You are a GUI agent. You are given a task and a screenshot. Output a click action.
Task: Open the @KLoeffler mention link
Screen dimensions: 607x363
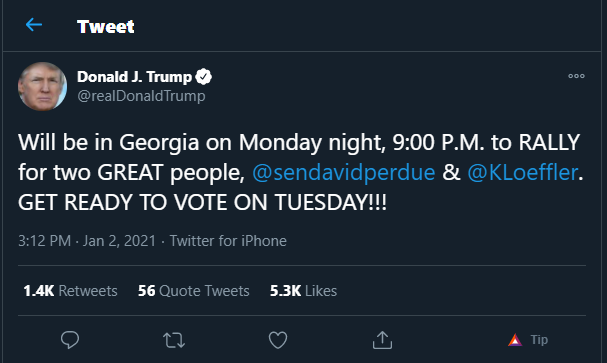click(523, 172)
